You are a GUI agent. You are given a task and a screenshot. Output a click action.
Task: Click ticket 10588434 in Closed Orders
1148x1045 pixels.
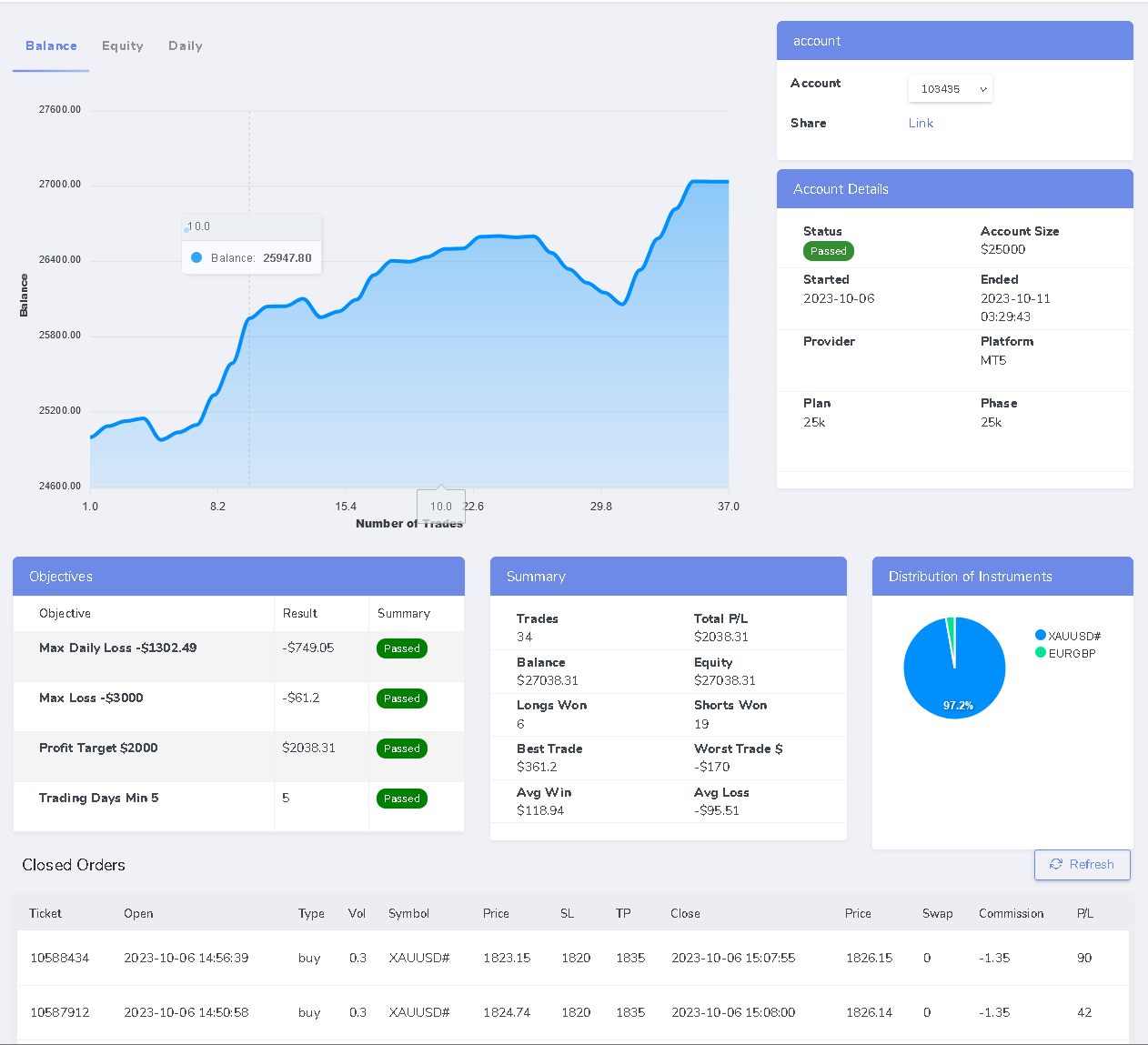coord(59,958)
